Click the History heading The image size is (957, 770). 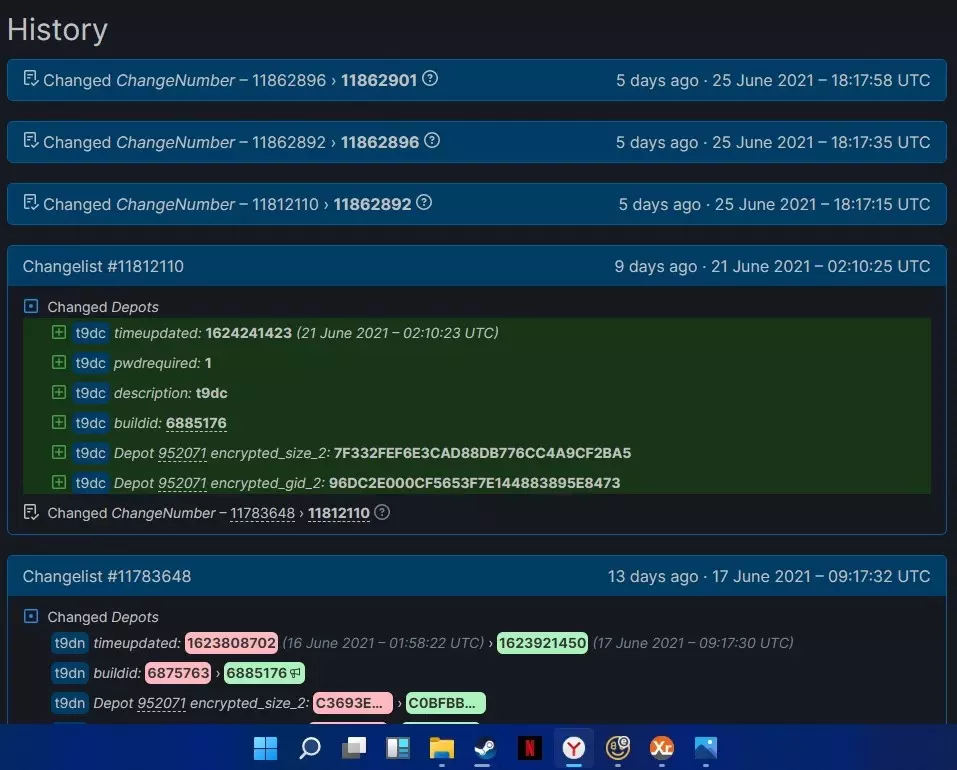(57, 29)
